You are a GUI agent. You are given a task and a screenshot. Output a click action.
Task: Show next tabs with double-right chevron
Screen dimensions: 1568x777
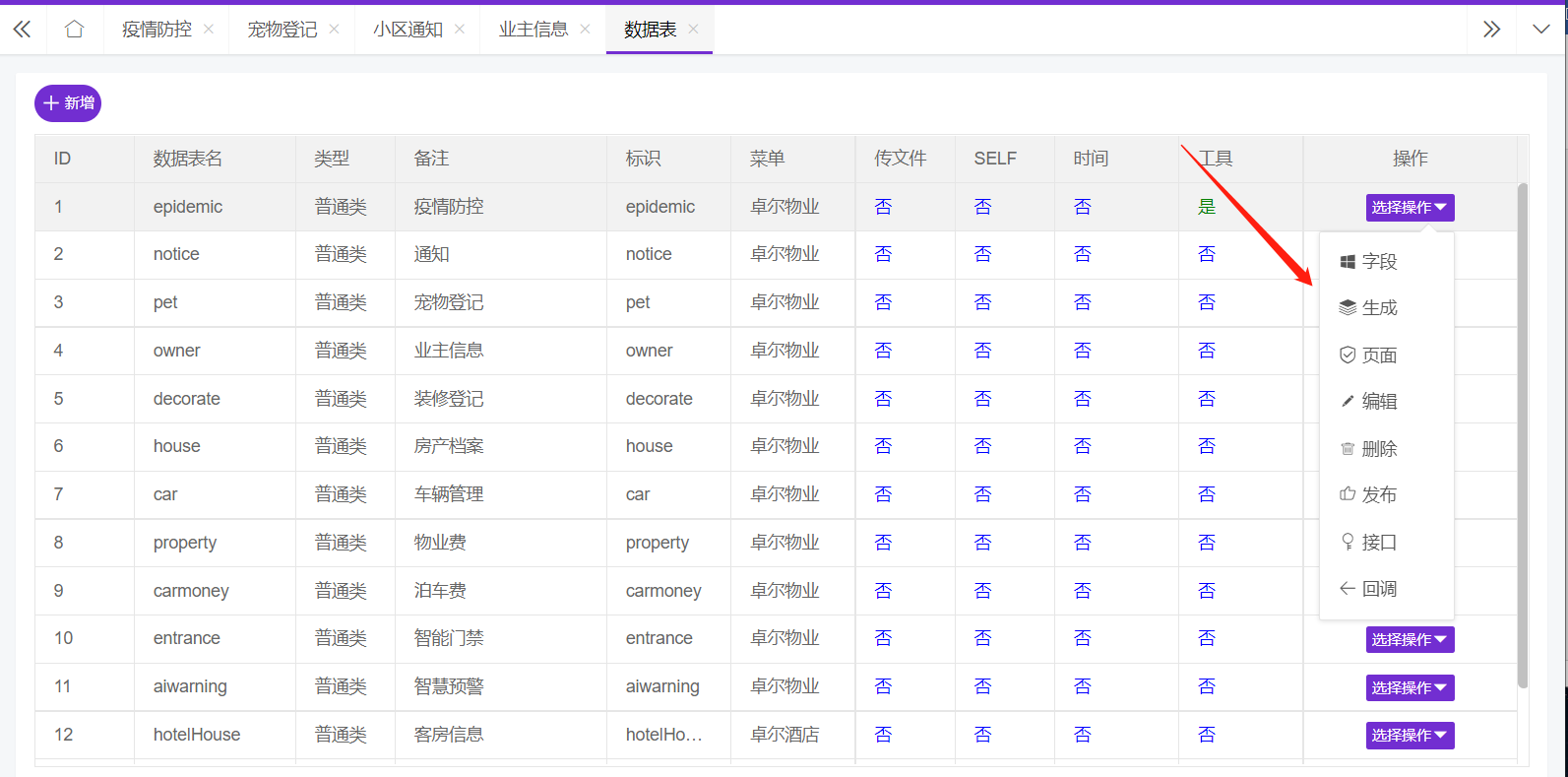1491,30
